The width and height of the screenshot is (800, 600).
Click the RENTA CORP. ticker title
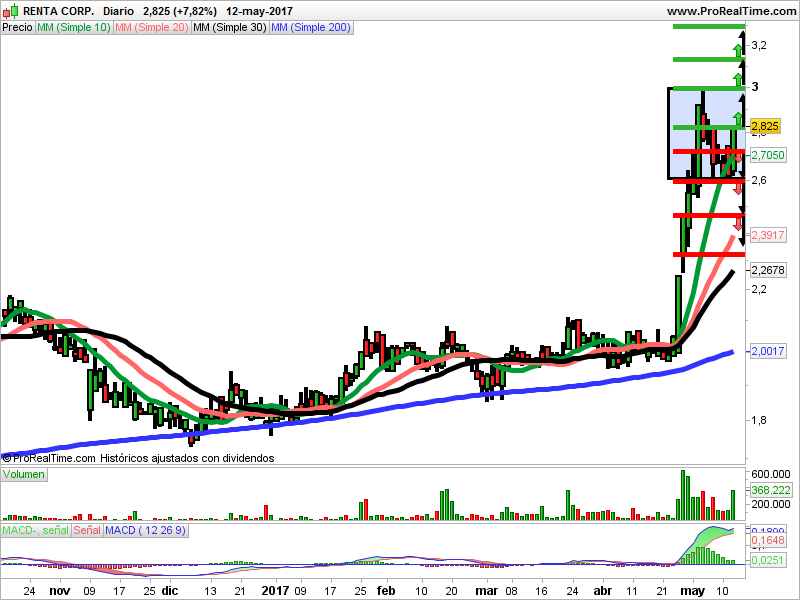pos(59,11)
